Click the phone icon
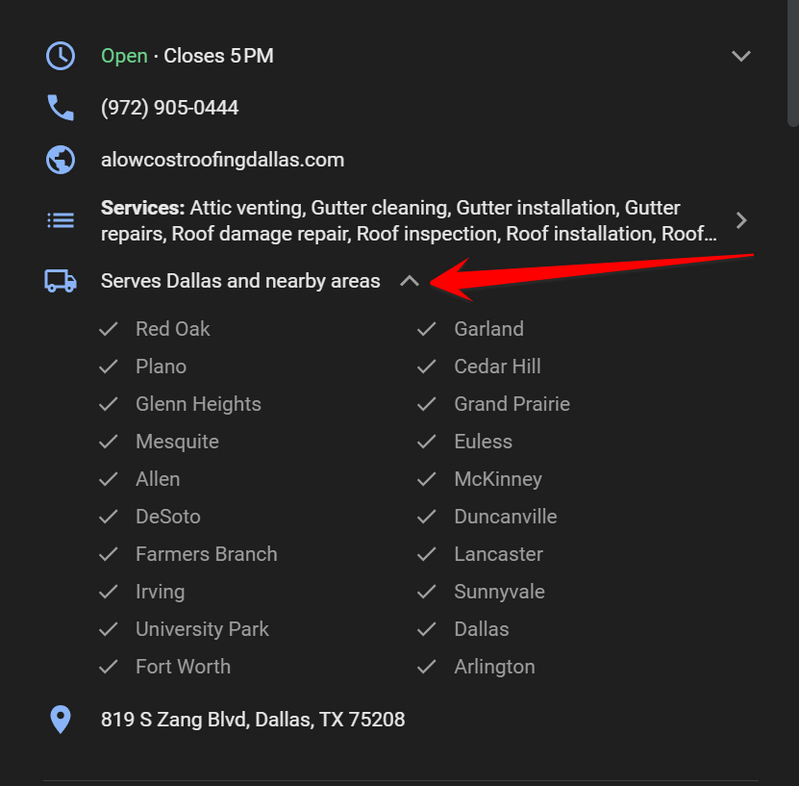The width and height of the screenshot is (799, 786). (x=61, y=108)
